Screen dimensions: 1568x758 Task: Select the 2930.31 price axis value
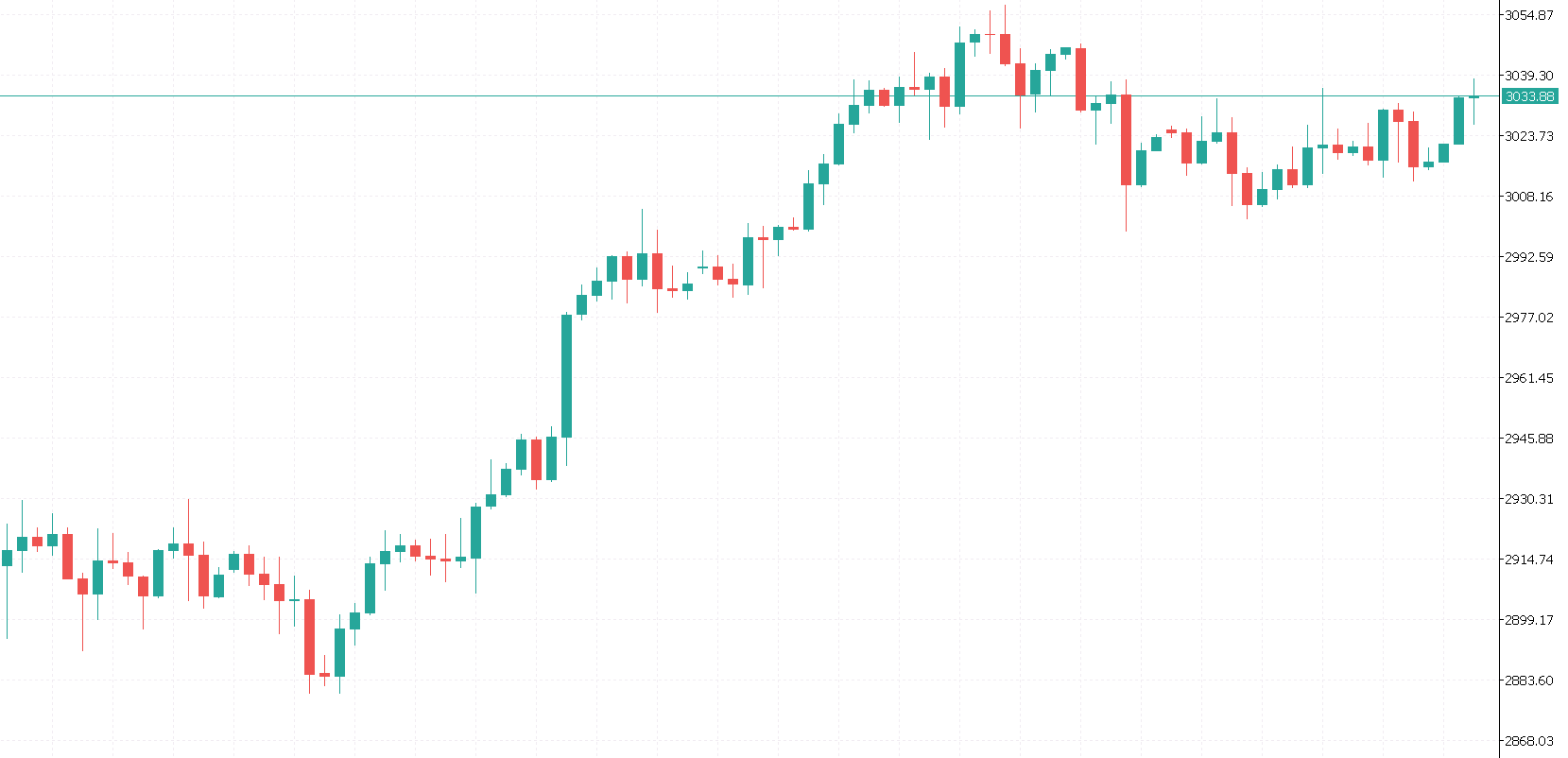(1528, 499)
